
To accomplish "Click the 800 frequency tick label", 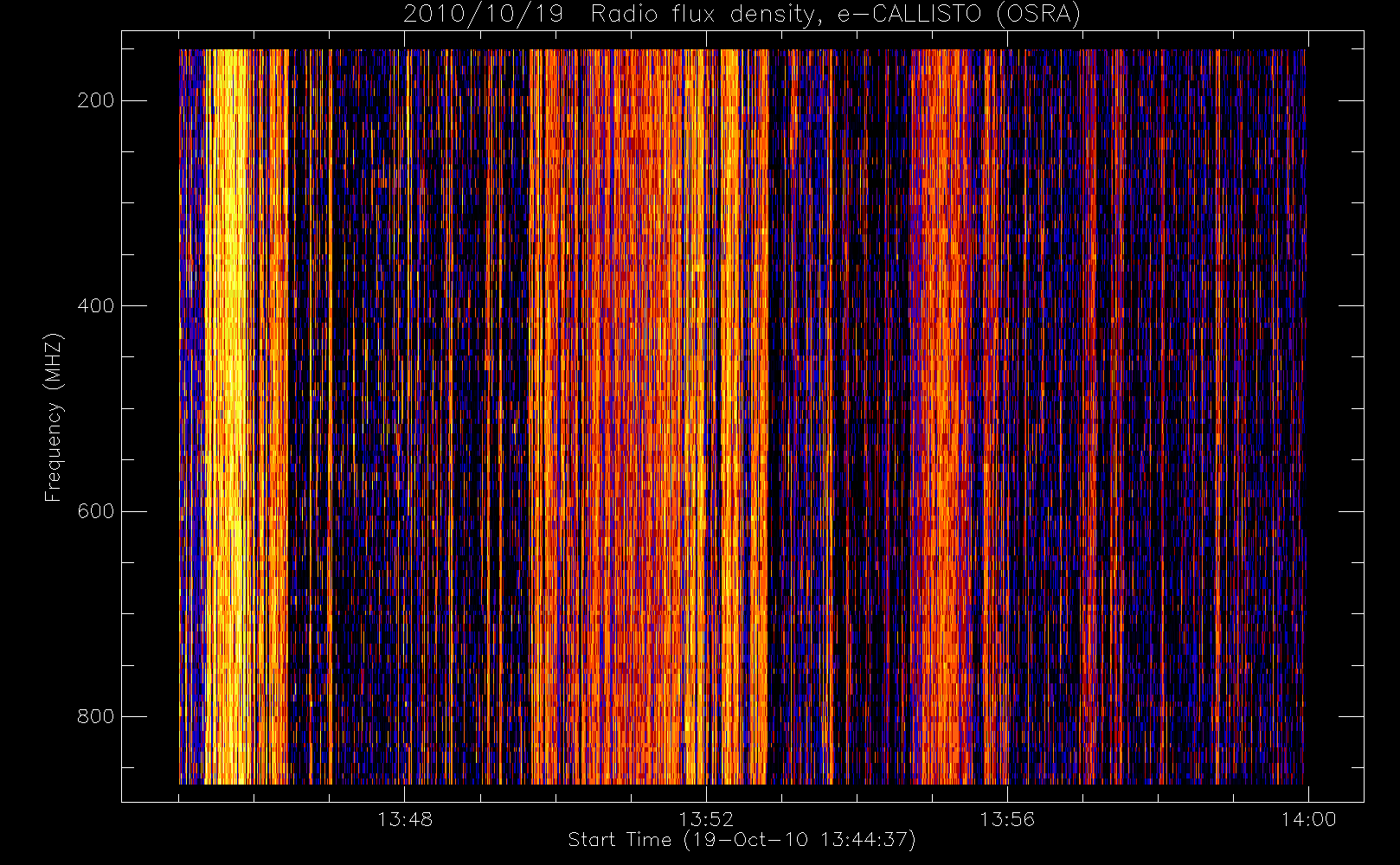I will (x=95, y=716).
